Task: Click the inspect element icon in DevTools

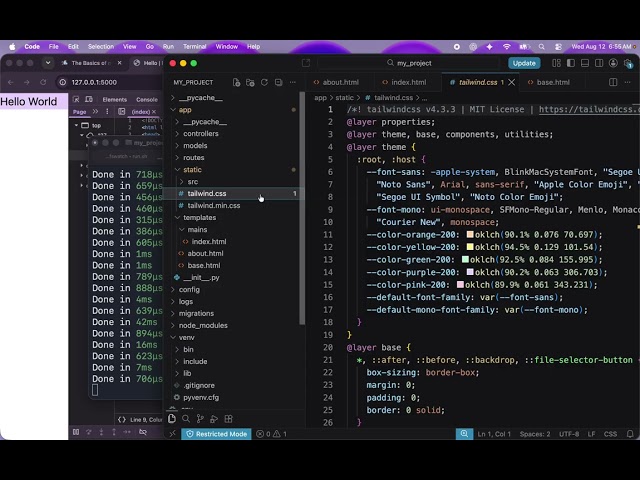Action: [76, 99]
